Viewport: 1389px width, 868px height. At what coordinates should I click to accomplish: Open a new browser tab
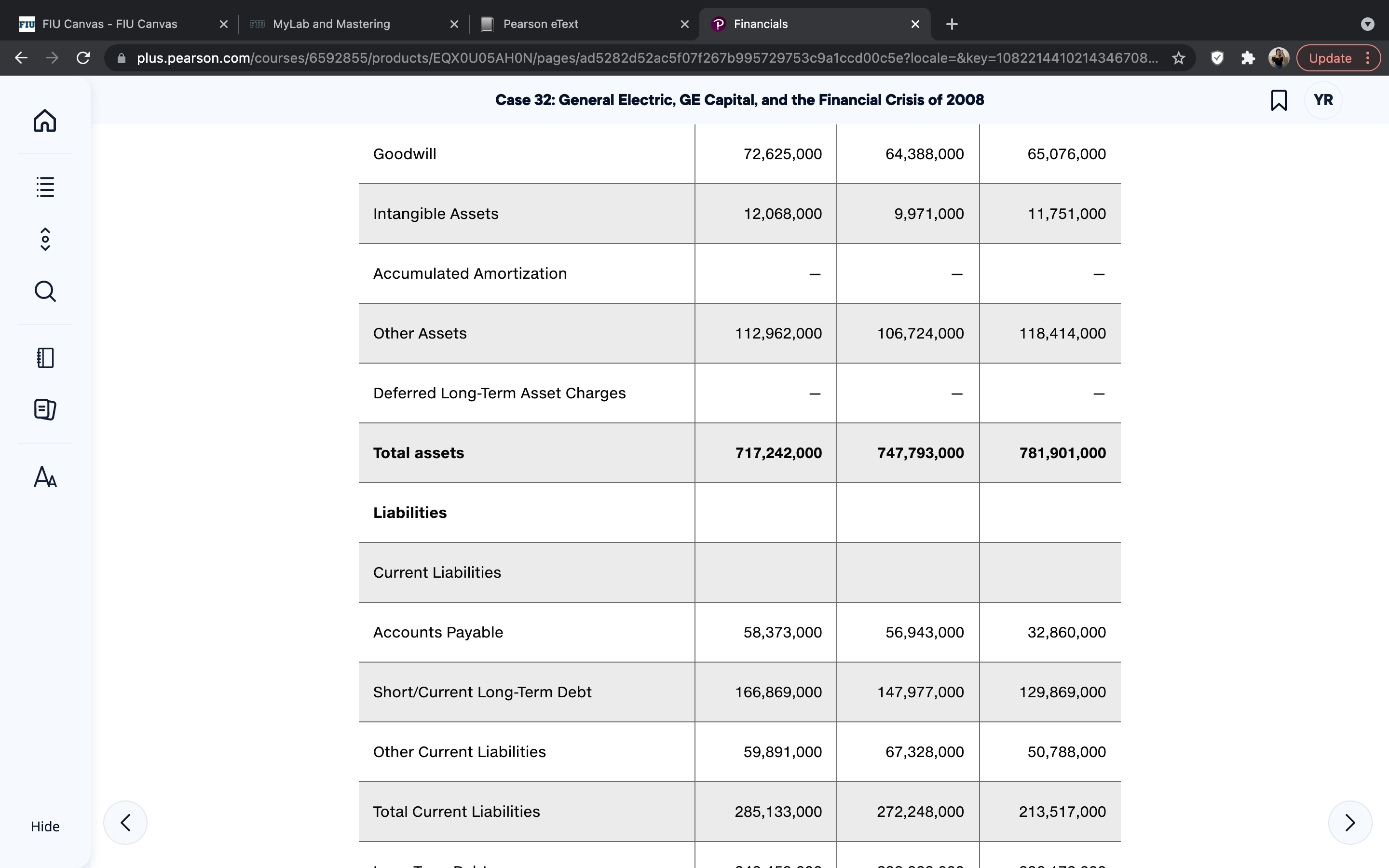[x=952, y=24]
